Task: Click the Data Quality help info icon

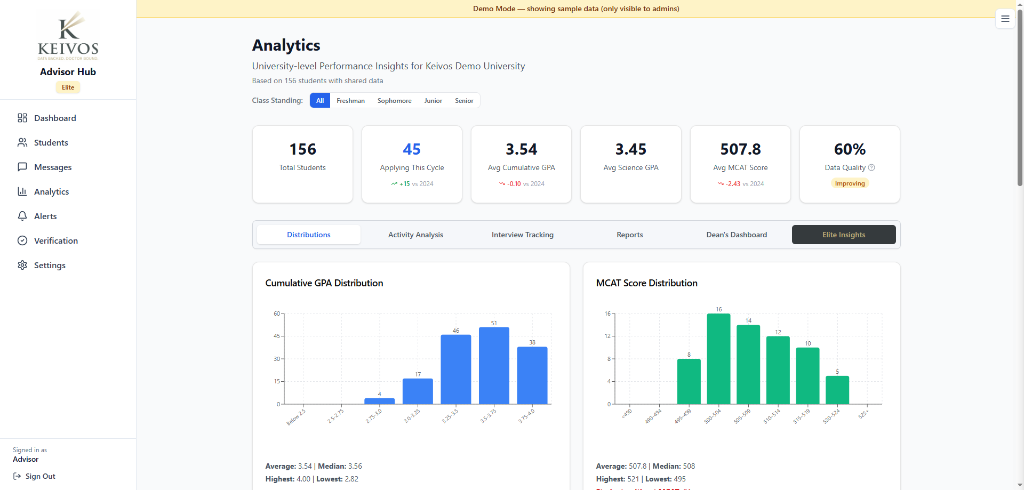Action: click(x=872, y=168)
